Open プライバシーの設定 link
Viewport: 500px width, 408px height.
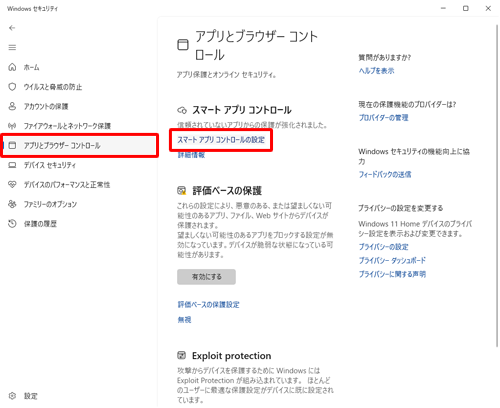[x=383, y=247]
